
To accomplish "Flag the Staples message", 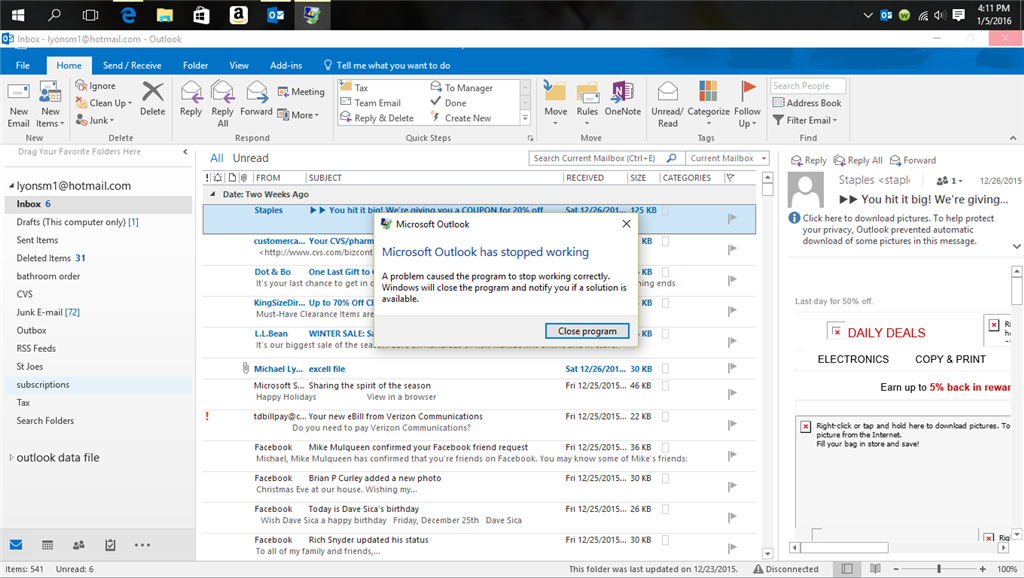I will coord(732,219).
